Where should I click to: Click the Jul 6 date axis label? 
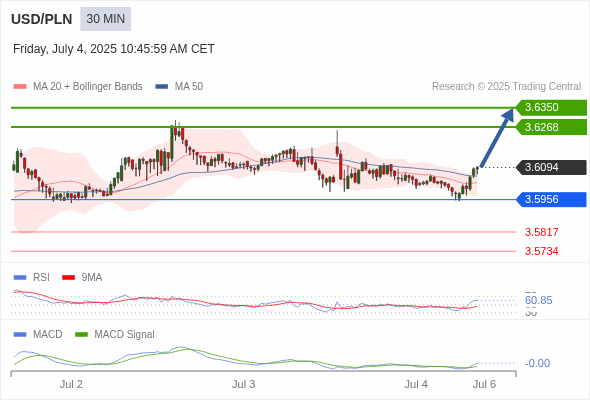[485, 385]
